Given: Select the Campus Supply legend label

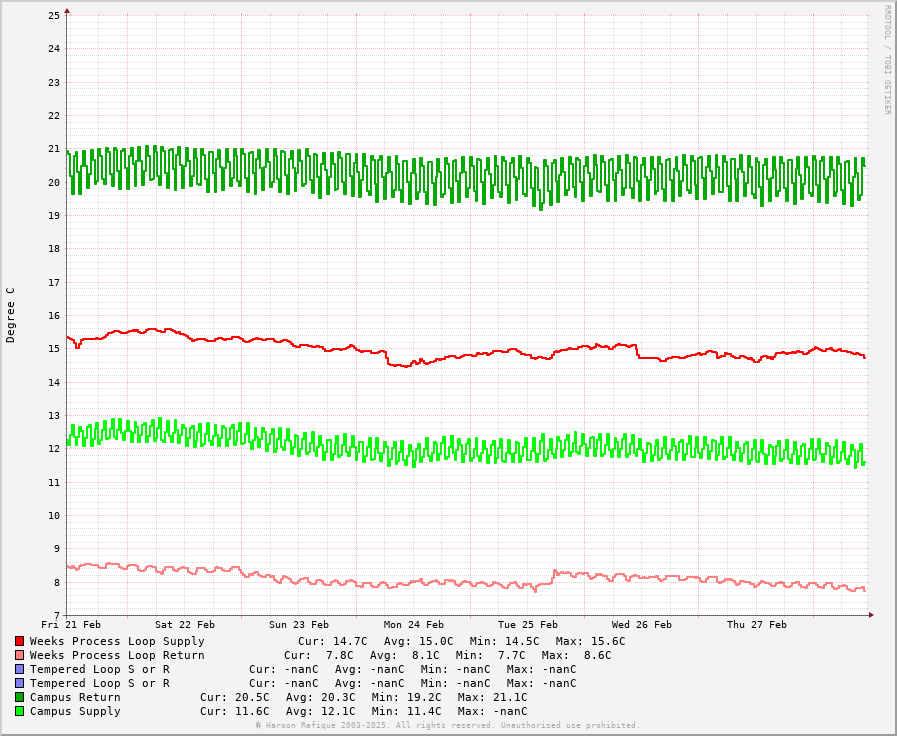Looking at the screenshot, I should (75, 711).
